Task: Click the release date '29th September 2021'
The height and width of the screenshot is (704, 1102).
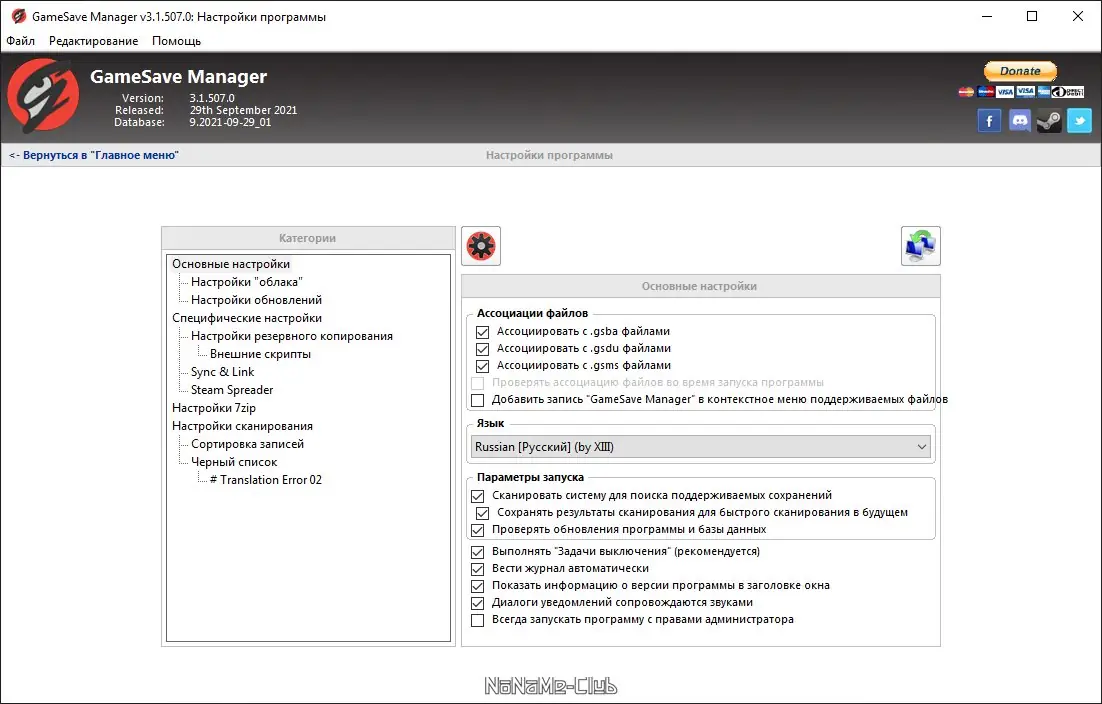Action: coord(243,110)
